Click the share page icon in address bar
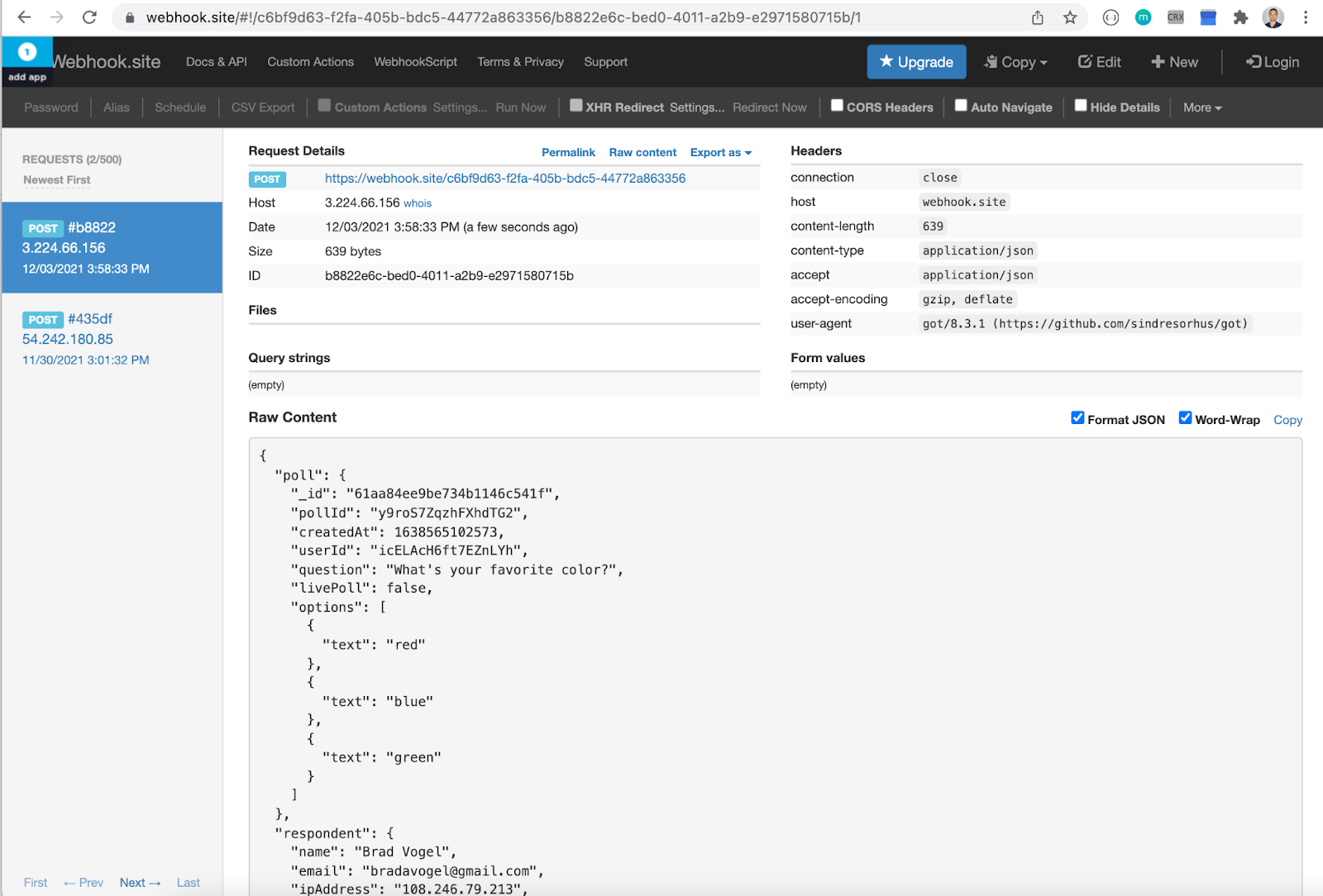Viewport: 1323px width, 896px height. (x=1038, y=17)
